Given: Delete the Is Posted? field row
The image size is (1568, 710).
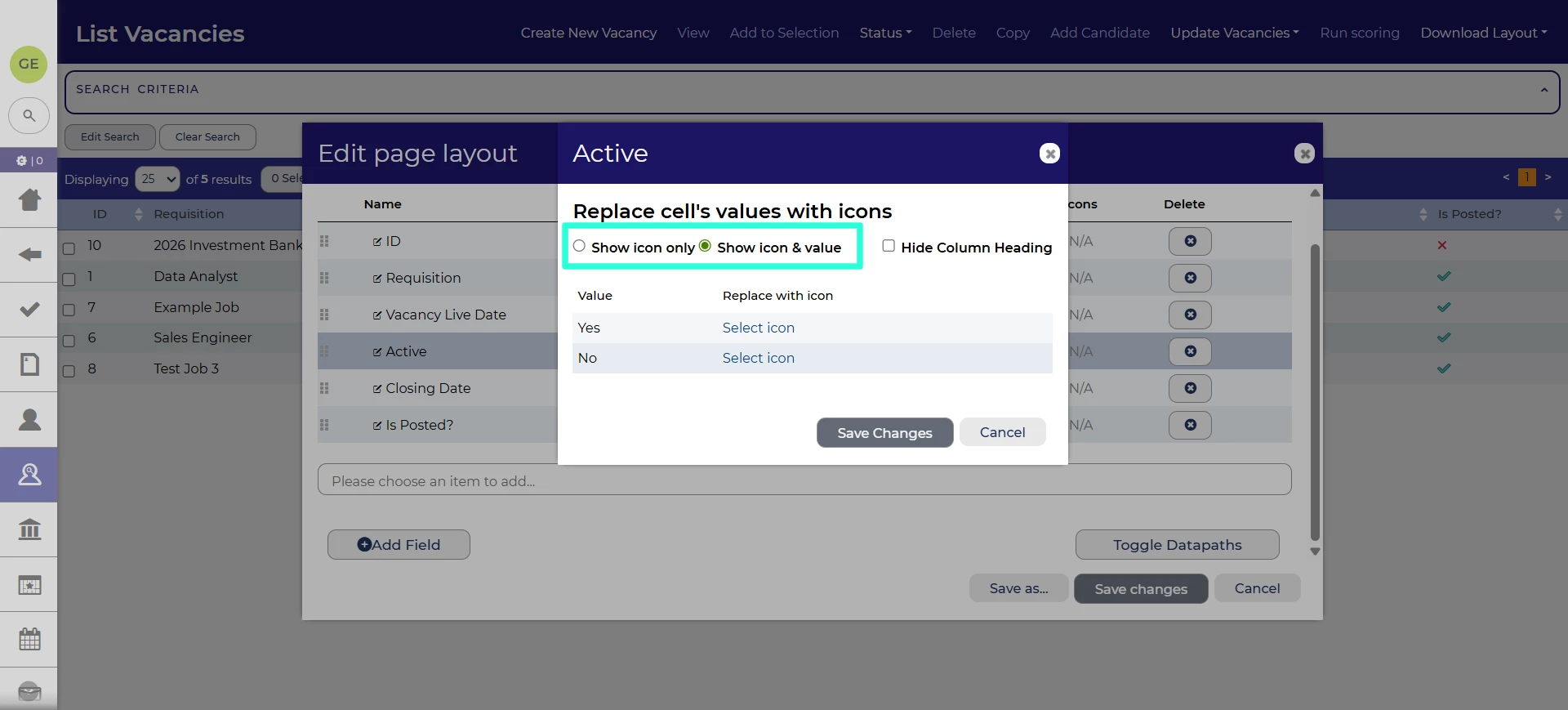Looking at the screenshot, I should pyautogui.click(x=1190, y=425).
